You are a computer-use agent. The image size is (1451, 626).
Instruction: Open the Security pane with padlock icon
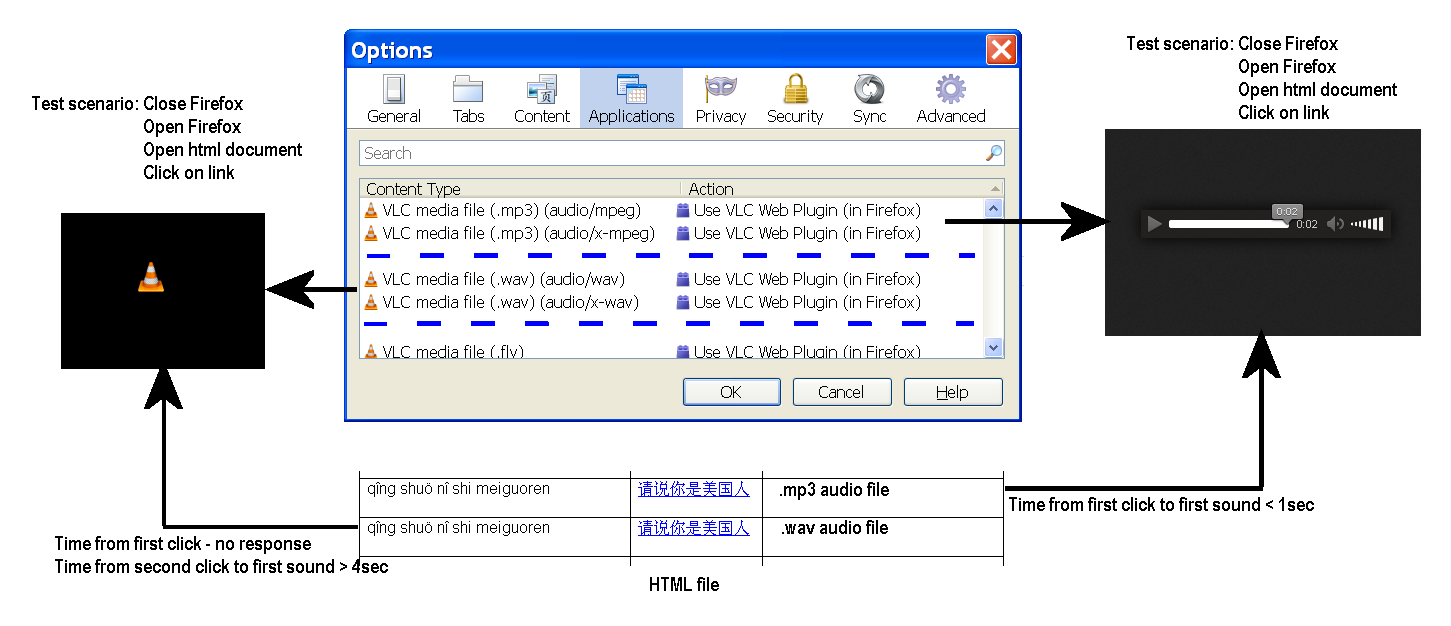click(x=795, y=98)
